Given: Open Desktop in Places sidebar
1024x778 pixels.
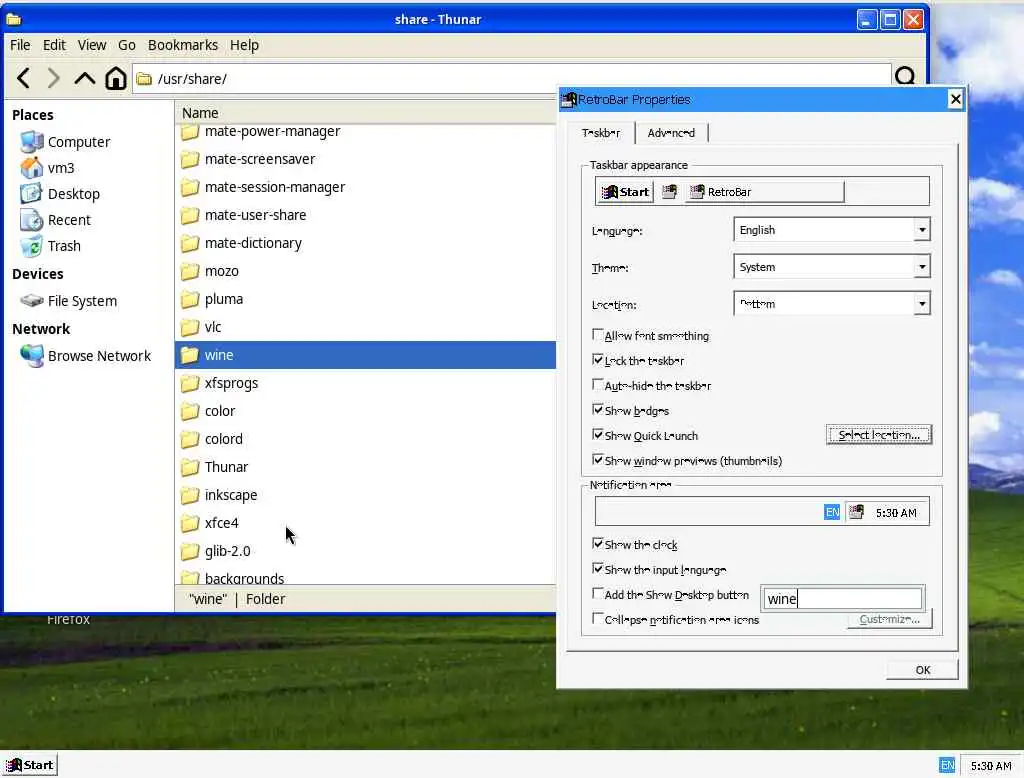Looking at the screenshot, I should [x=60, y=194].
